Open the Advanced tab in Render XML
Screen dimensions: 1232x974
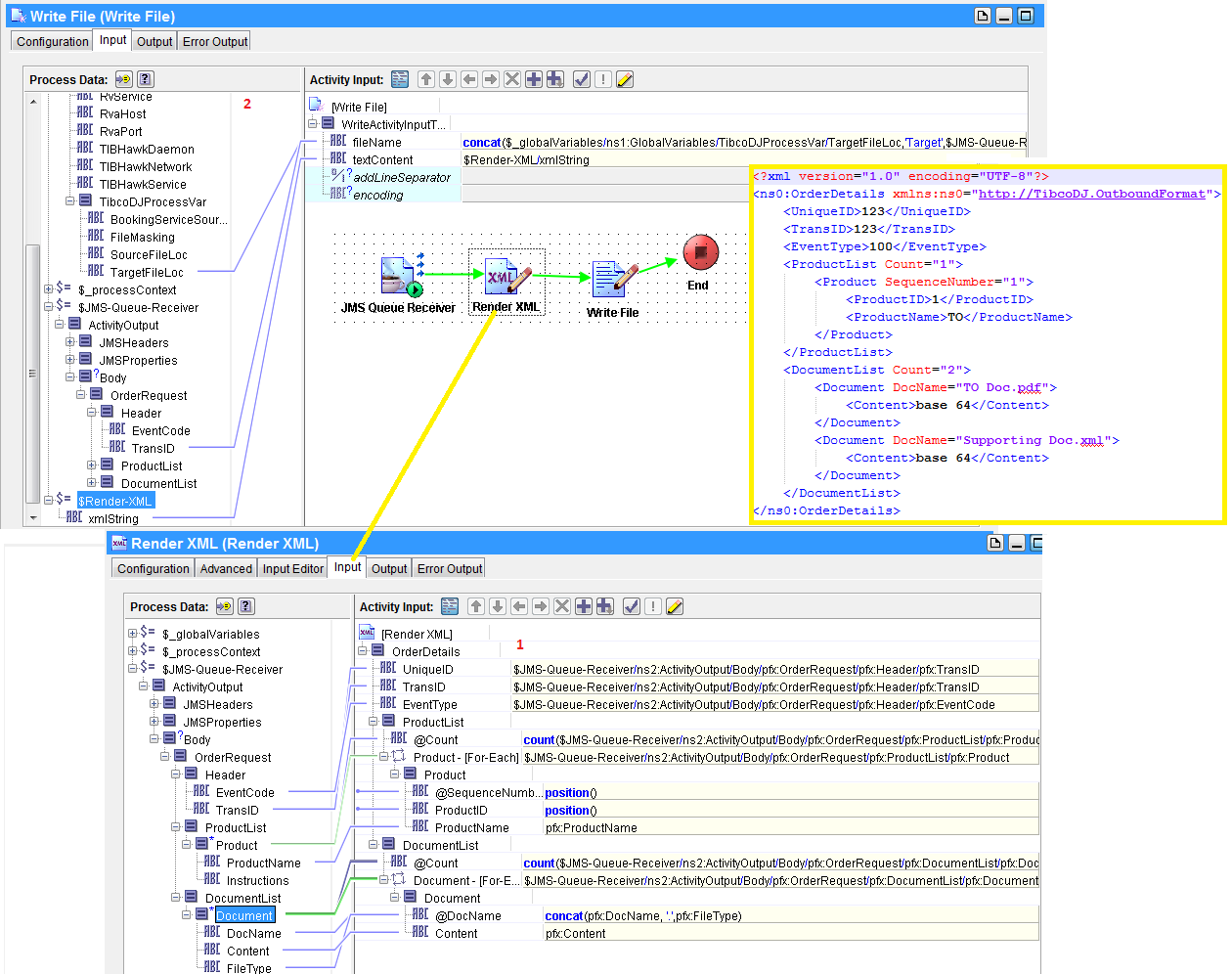tap(226, 568)
